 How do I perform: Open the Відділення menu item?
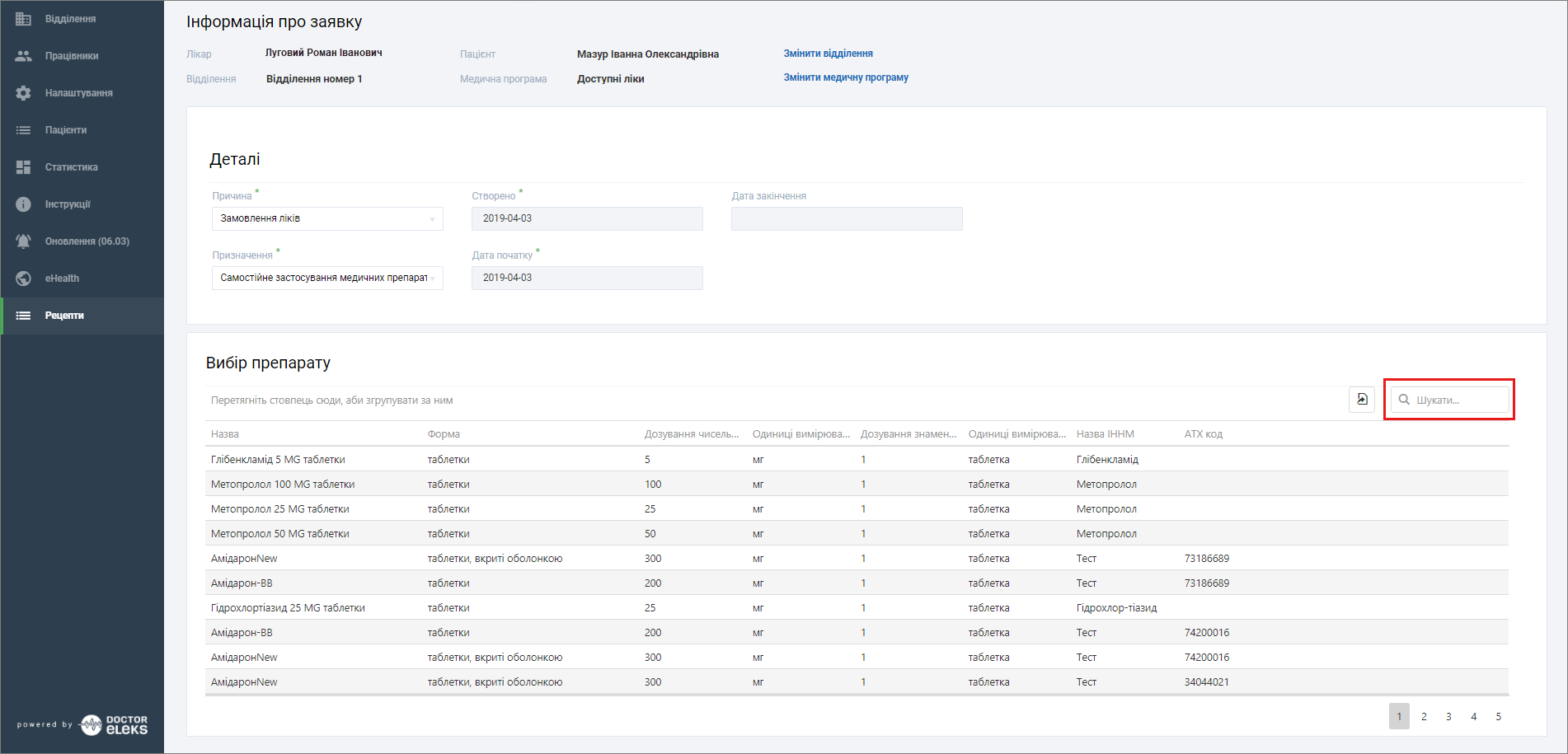82,19
